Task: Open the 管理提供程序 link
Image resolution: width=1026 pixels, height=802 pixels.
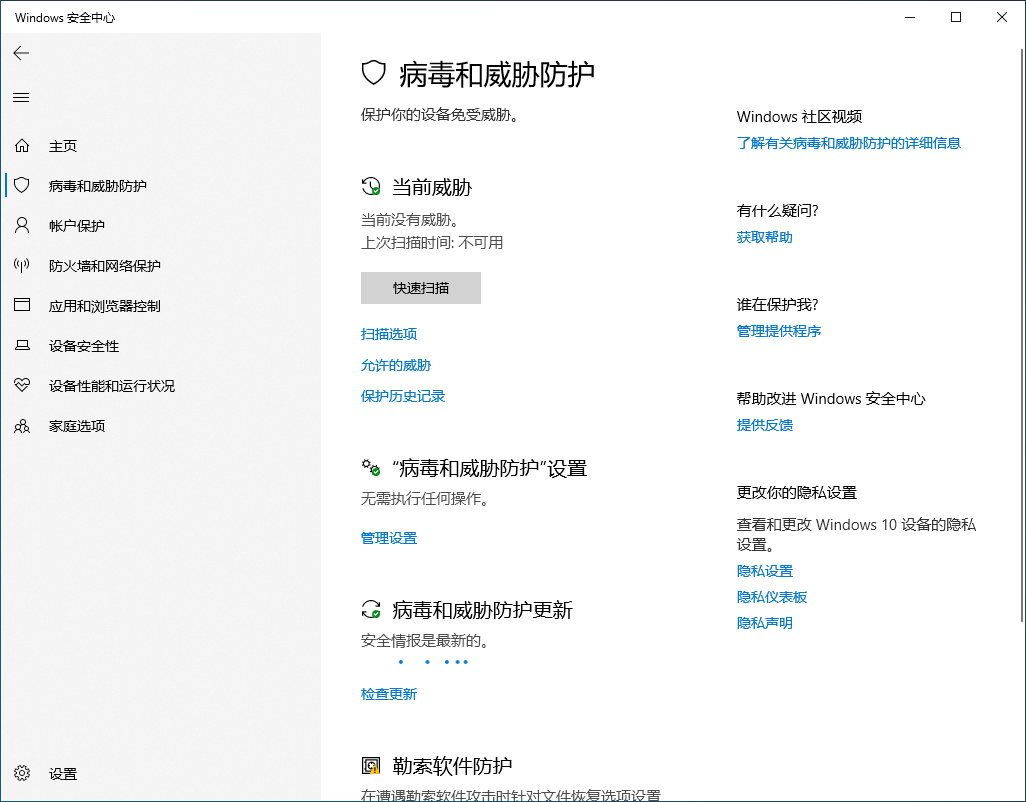Action: (x=779, y=331)
